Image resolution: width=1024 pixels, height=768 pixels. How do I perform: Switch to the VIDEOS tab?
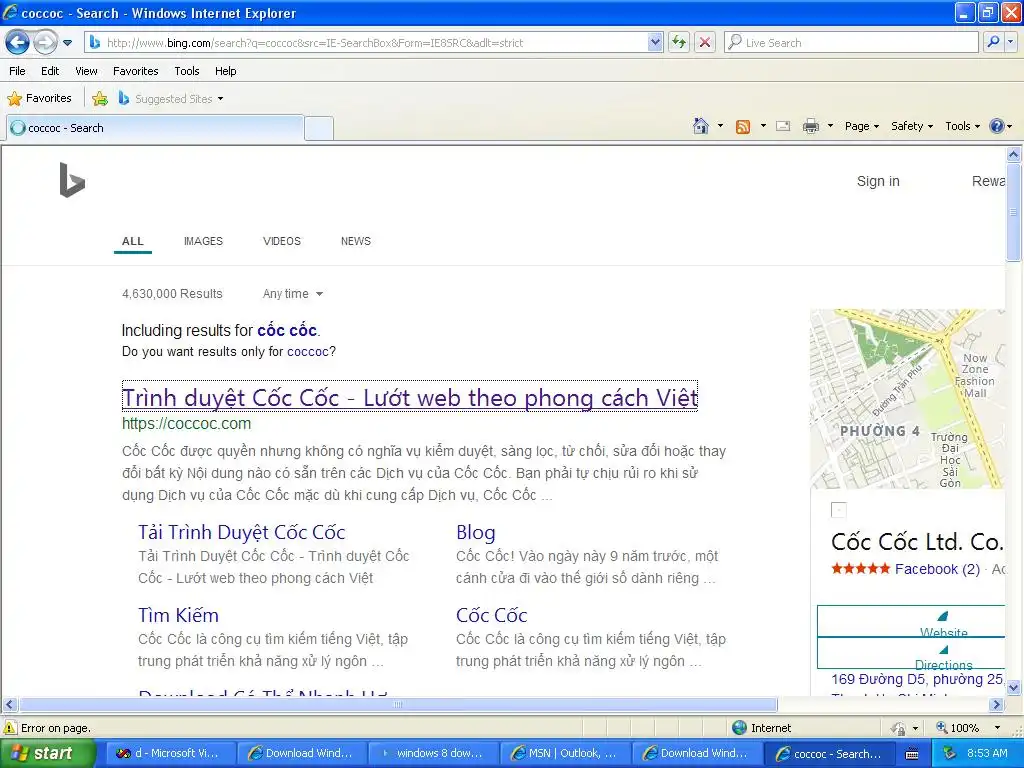(x=281, y=241)
